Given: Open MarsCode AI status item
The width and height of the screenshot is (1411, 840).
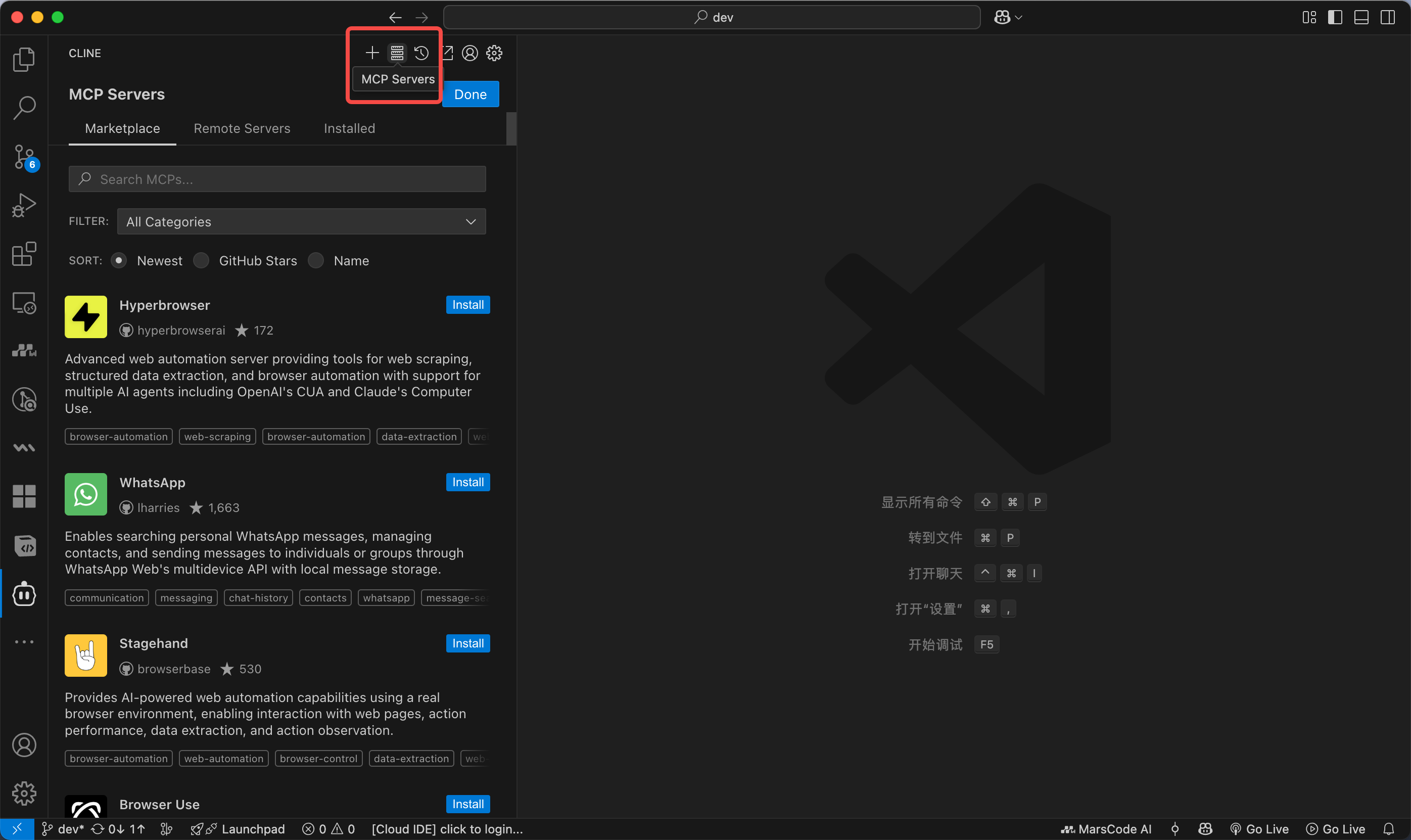Looking at the screenshot, I should [1106, 829].
